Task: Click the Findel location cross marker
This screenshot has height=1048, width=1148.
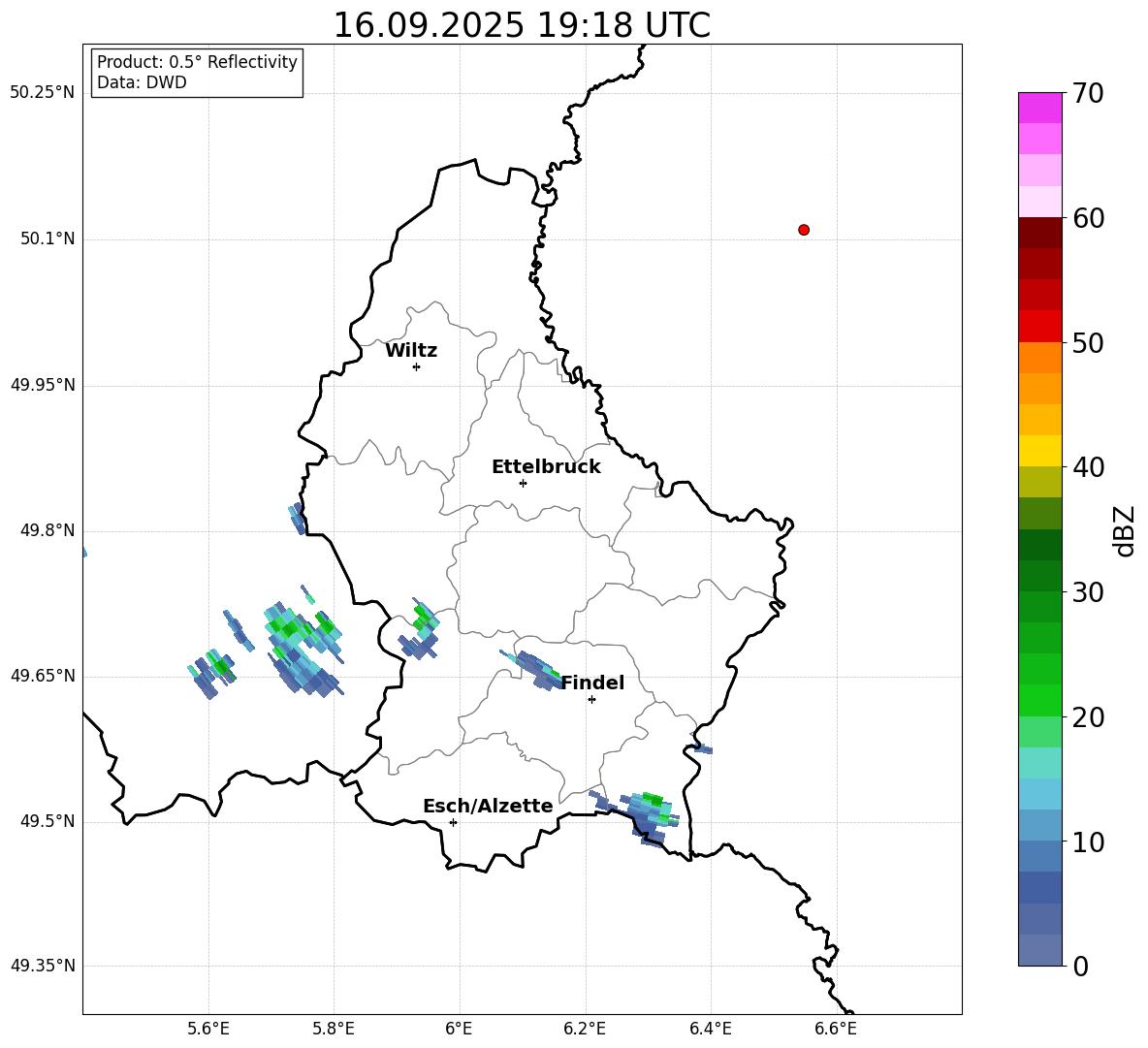Action: pos(591,700)
